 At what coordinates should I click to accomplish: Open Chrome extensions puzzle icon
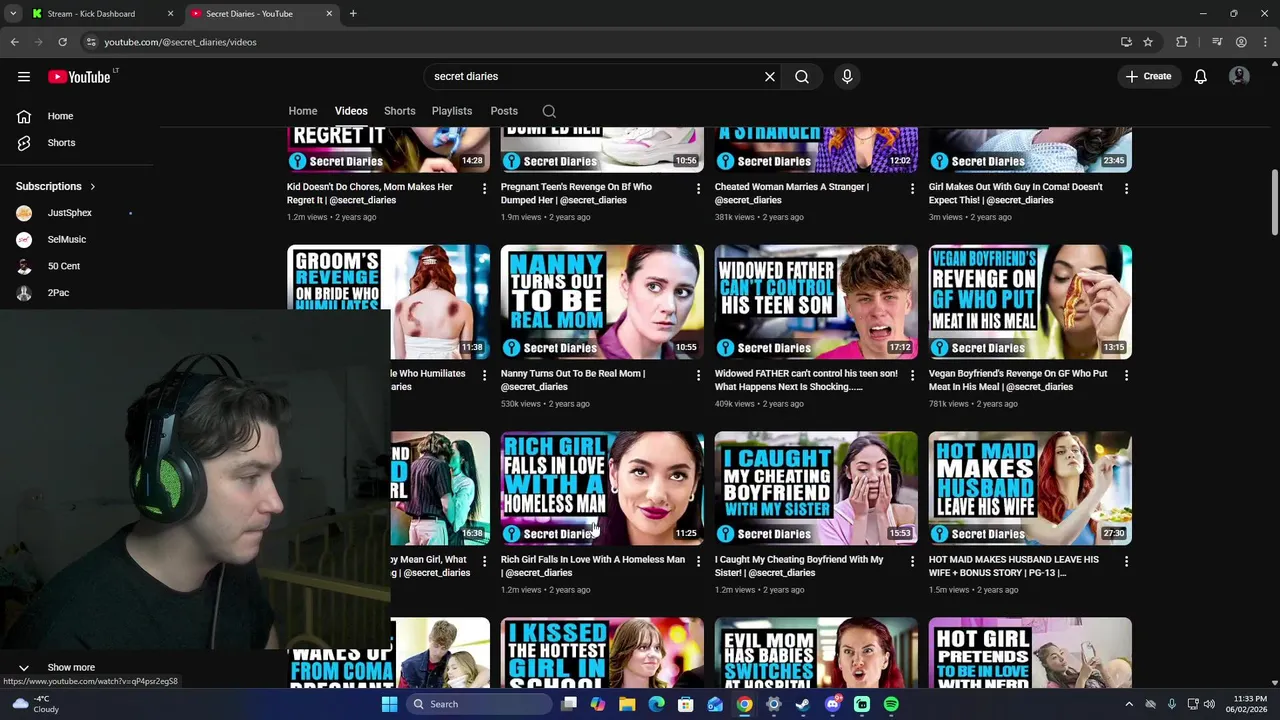click(1182, 42)
